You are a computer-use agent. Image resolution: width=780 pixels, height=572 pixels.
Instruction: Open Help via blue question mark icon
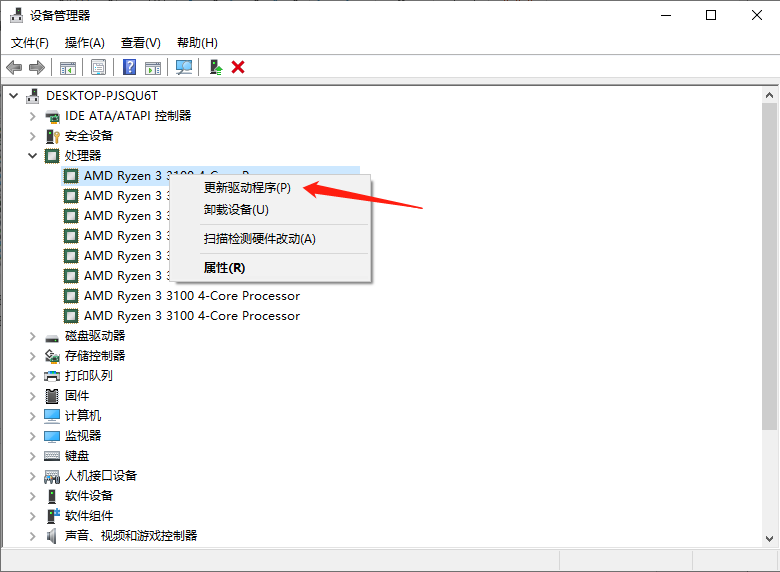(x=129, y=67)
